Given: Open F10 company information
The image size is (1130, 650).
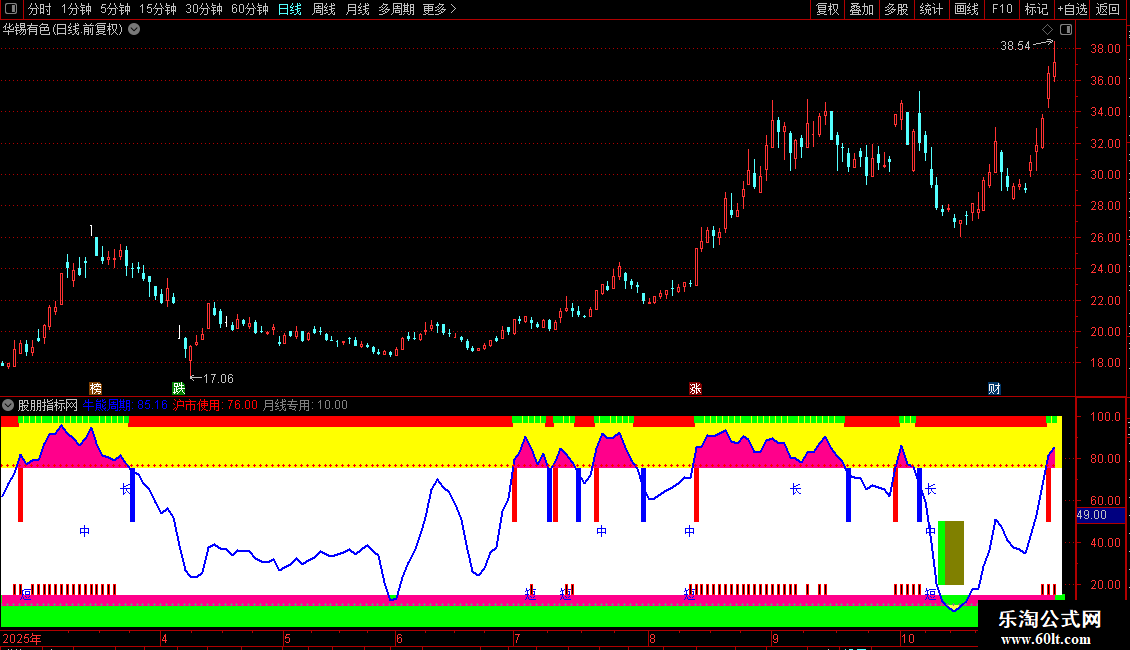Looking at the screenshot, I should pyautogui.click(x=1002, y=9).
